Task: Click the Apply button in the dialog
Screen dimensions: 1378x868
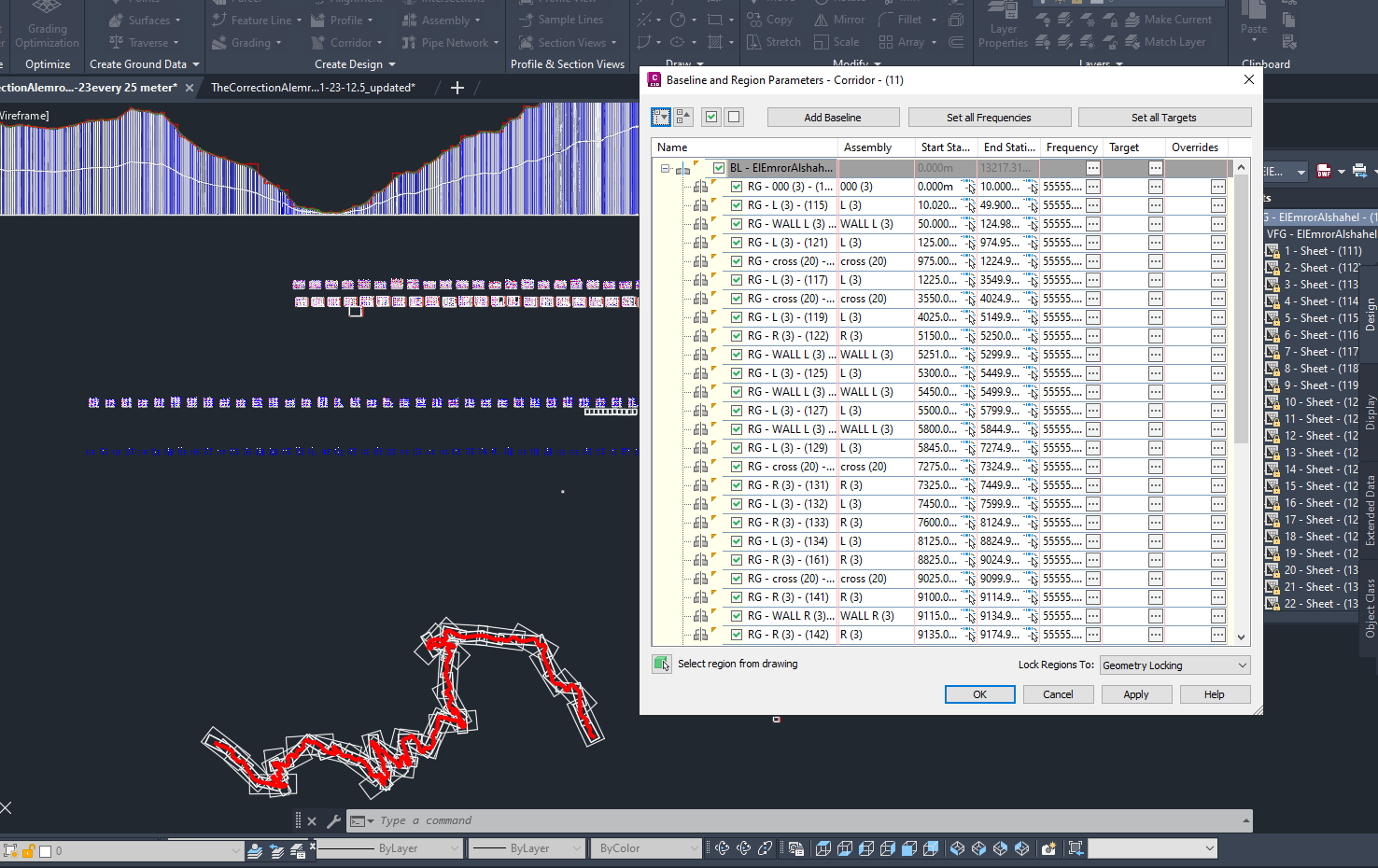Action: point(1135,694)
